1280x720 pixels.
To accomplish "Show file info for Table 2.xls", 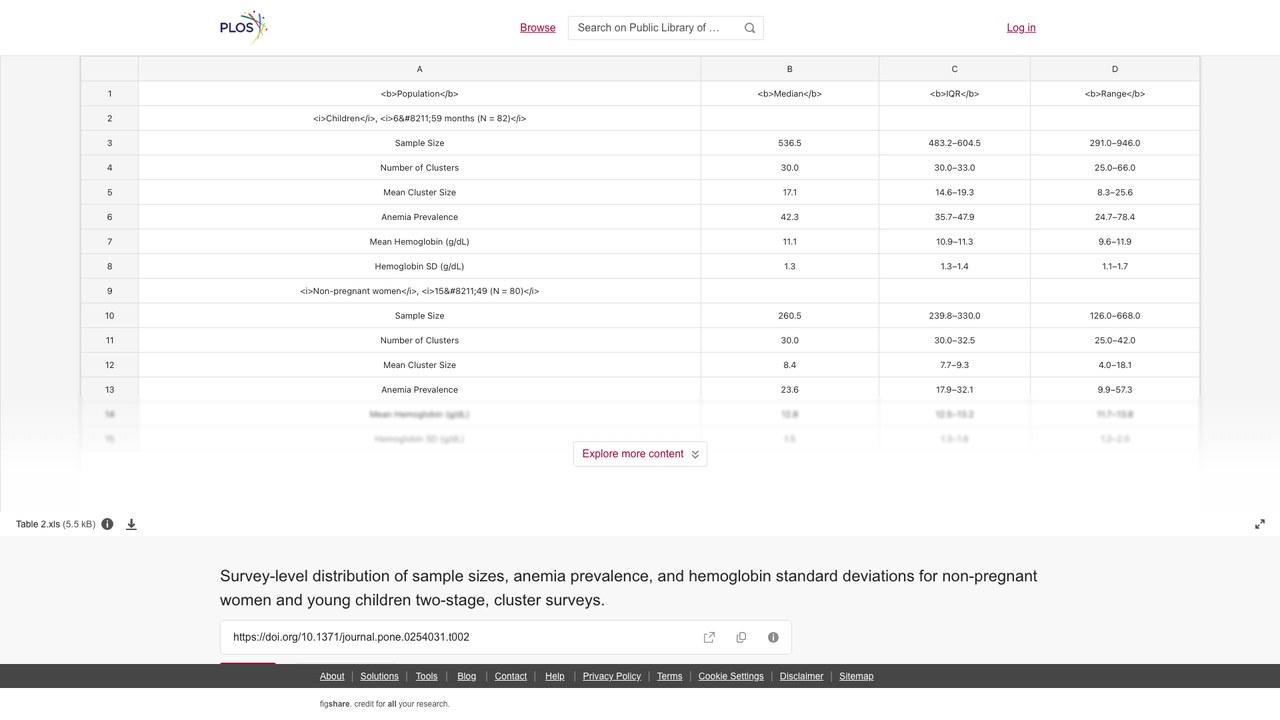I will 107,524.
